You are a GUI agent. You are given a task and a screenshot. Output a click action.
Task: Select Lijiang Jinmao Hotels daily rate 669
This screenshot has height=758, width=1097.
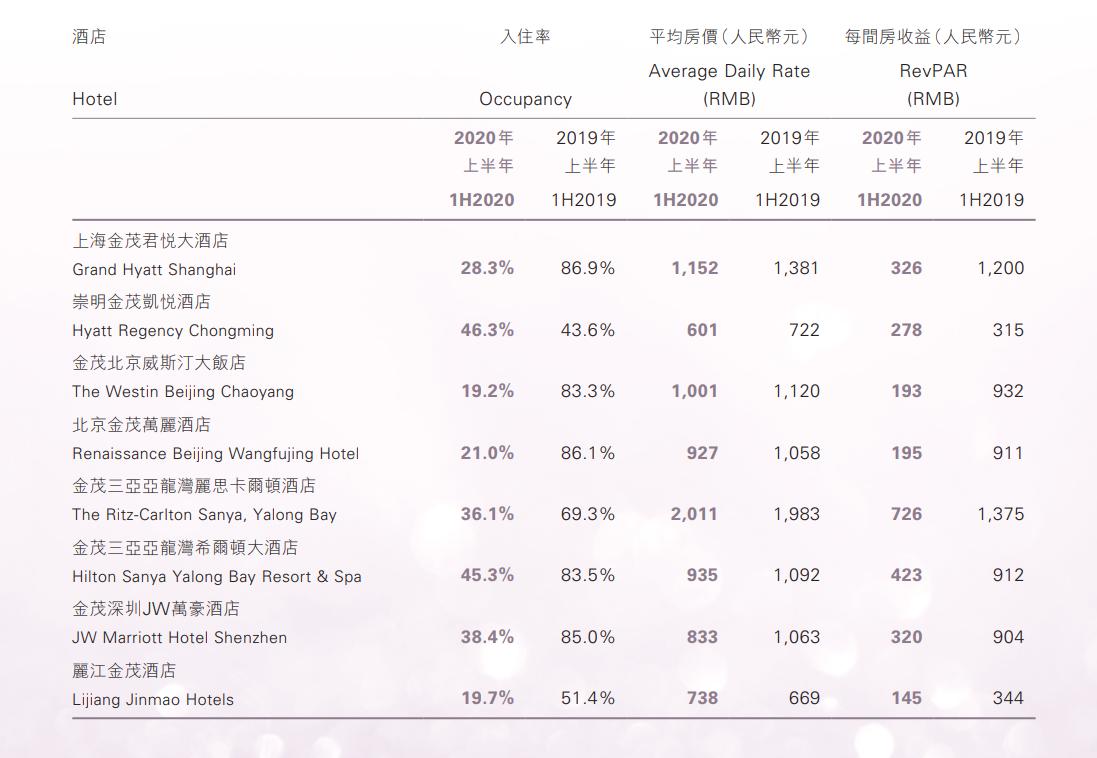coord(804,698)
